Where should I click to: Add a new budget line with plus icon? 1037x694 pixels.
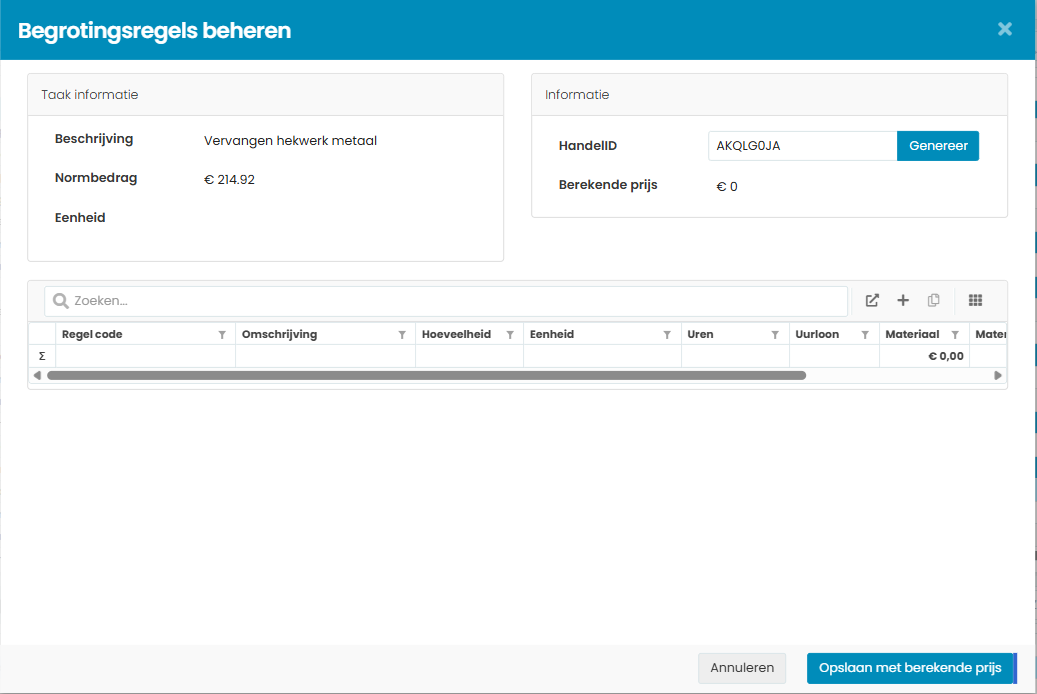tap(903, 300)
